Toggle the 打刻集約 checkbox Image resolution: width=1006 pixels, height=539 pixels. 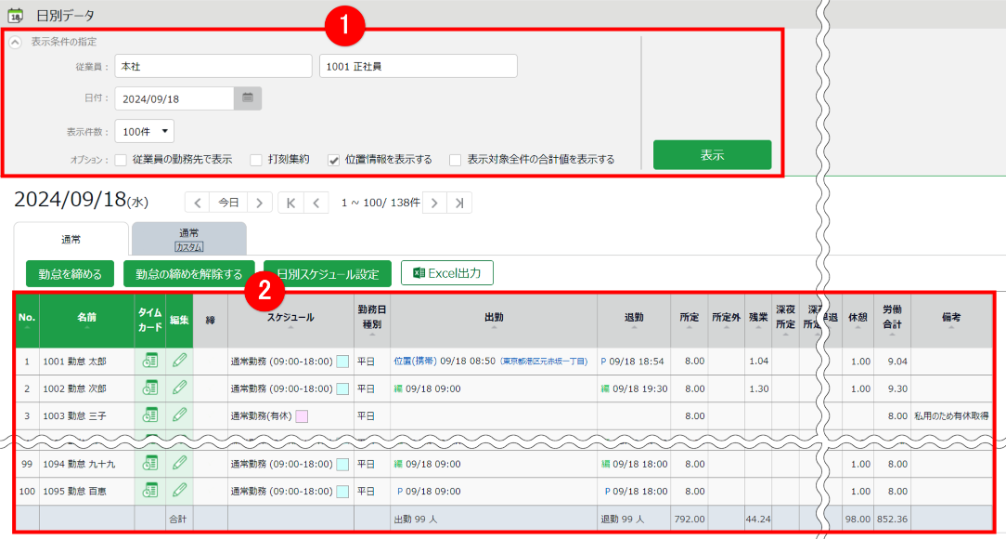256,159
